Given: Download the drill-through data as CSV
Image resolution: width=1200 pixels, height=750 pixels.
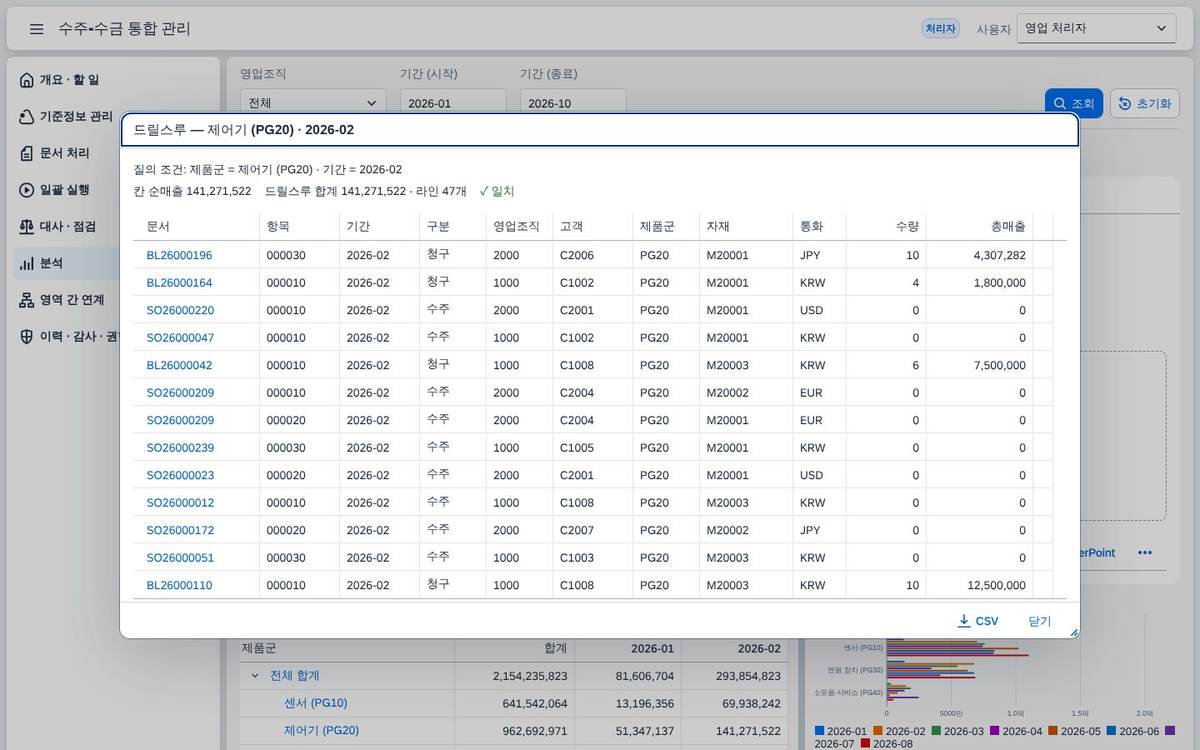Looking at the screenshot, I should 978,621.
